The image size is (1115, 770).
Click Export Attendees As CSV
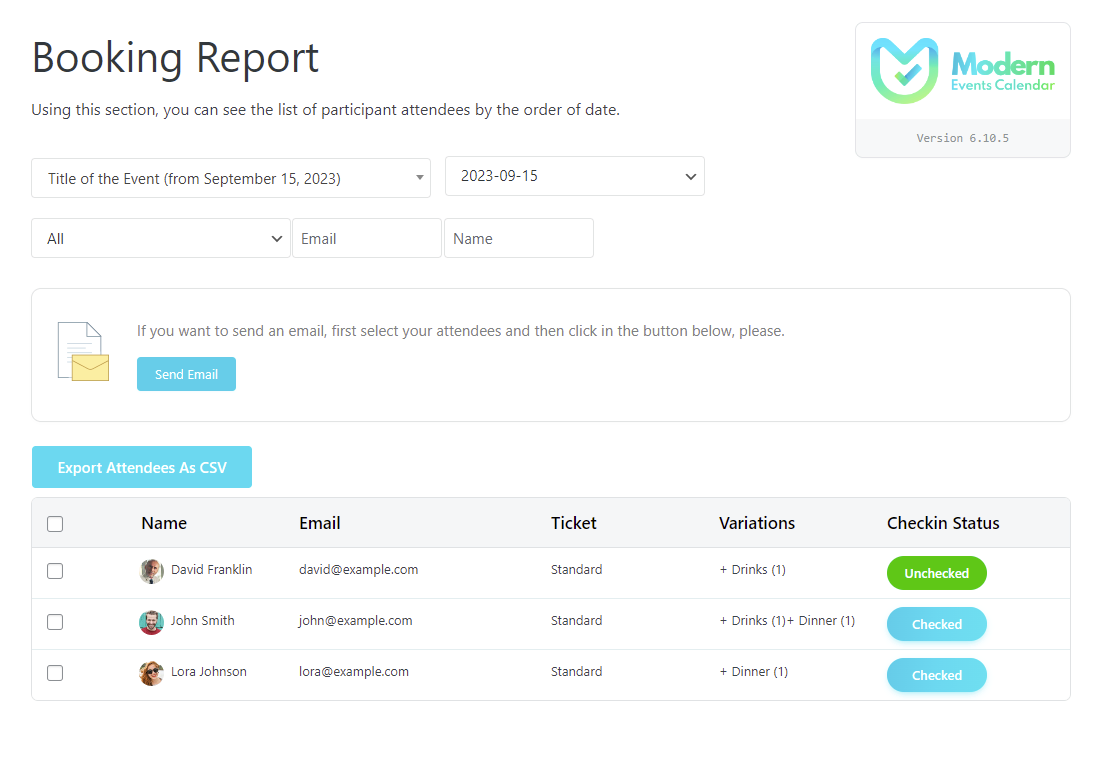[142, 468]
